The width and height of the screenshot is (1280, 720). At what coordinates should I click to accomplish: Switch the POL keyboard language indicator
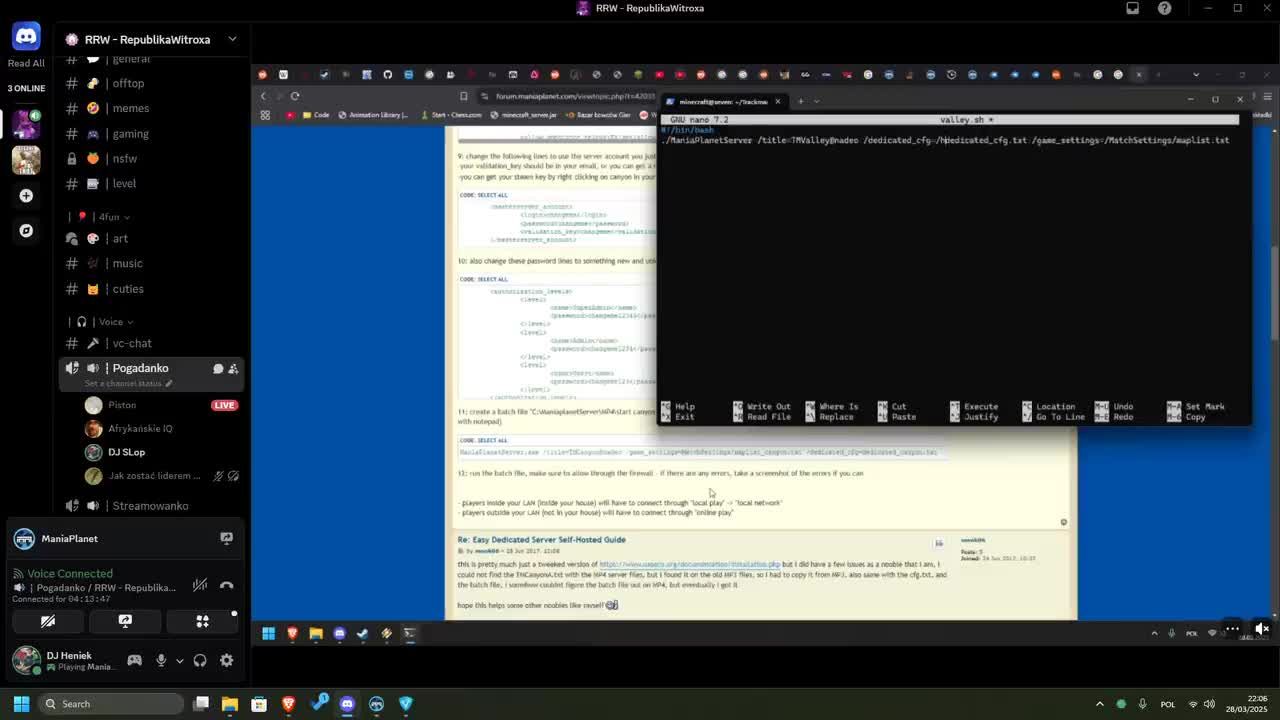pos(1167,704)
